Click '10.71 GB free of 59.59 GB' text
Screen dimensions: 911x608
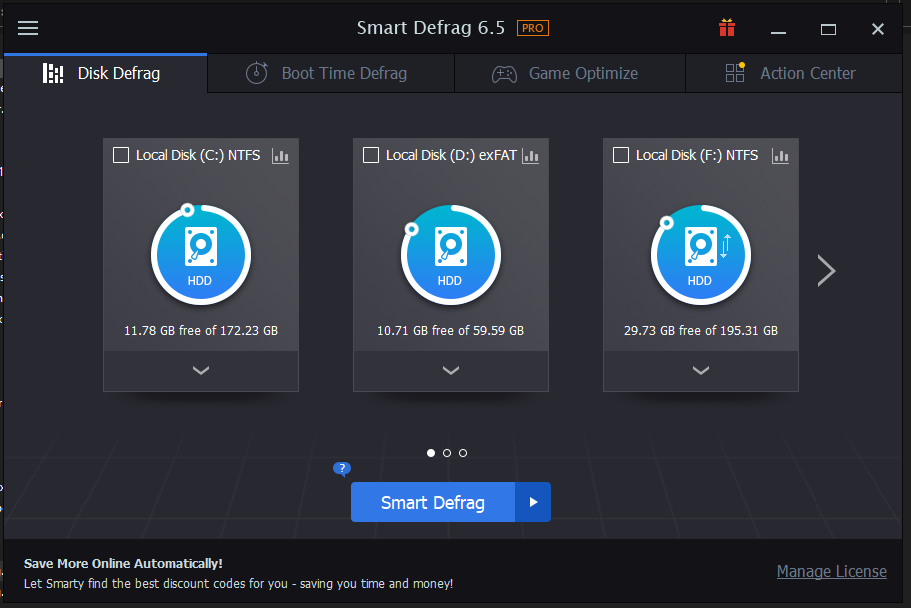click(x=451, y=330)
